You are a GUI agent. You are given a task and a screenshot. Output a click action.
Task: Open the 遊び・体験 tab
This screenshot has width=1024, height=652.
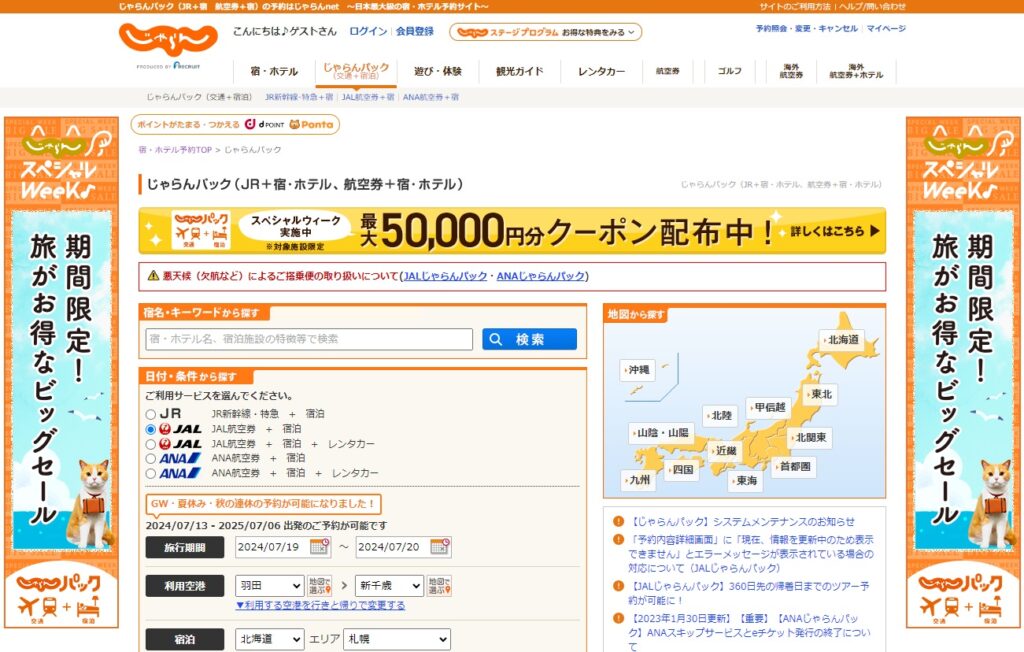click(438, 71)
